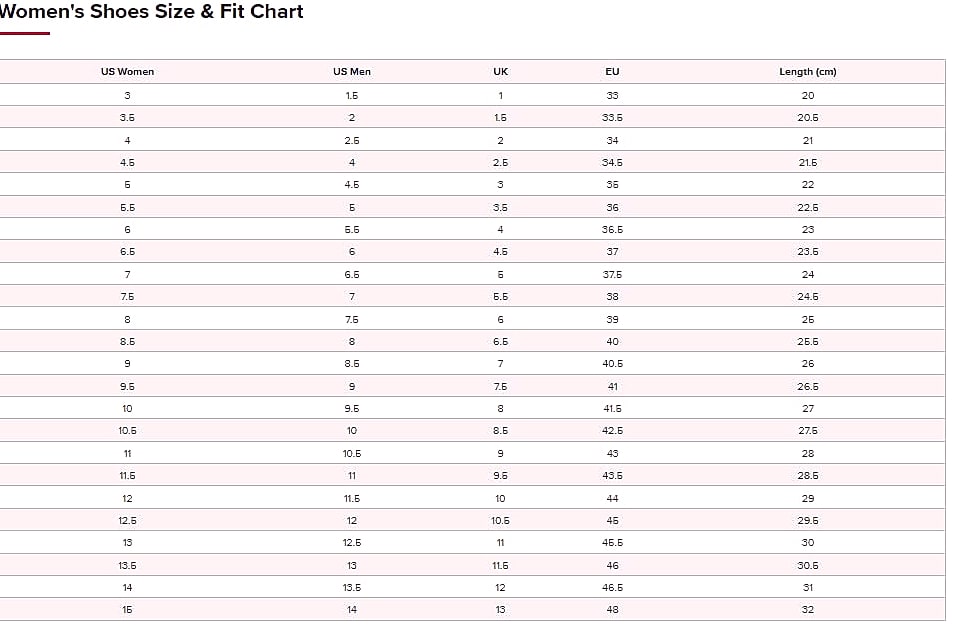Click the EU size 33 cell

pyautogui.click(x=612, y=95)
